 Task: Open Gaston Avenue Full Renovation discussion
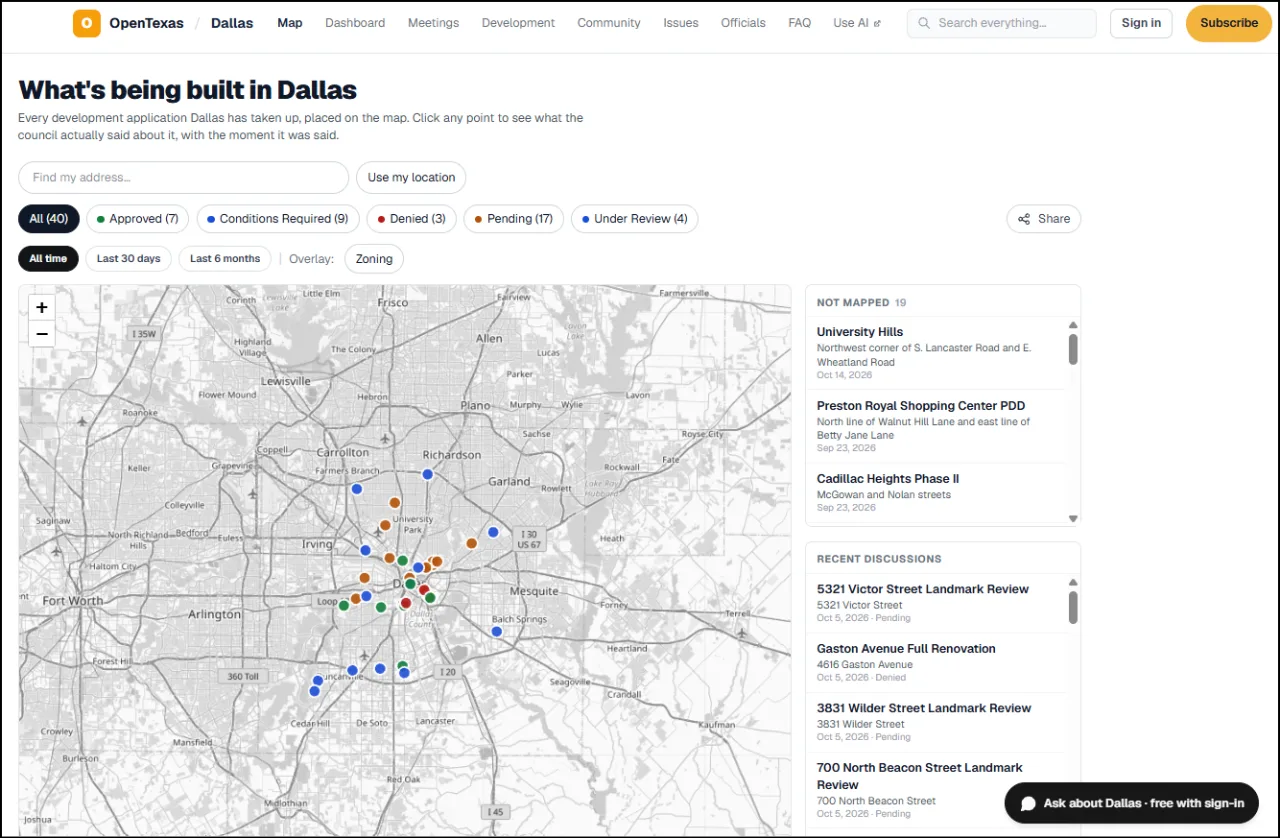(x=936, y=662)
